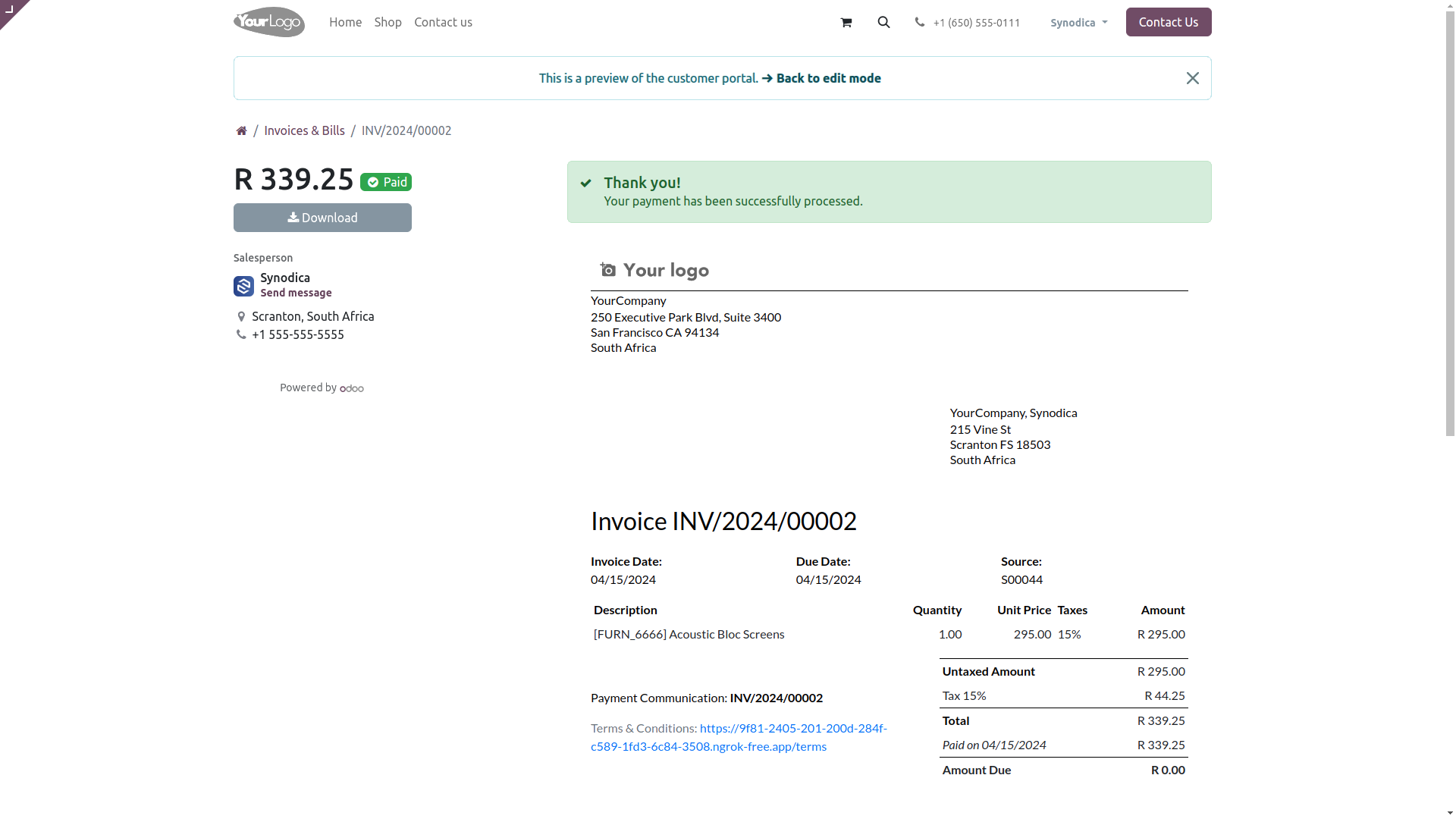The image size is (1456, 819).
Task: Open the corner editor toggle triangle
Action: [x=11, y=10]
